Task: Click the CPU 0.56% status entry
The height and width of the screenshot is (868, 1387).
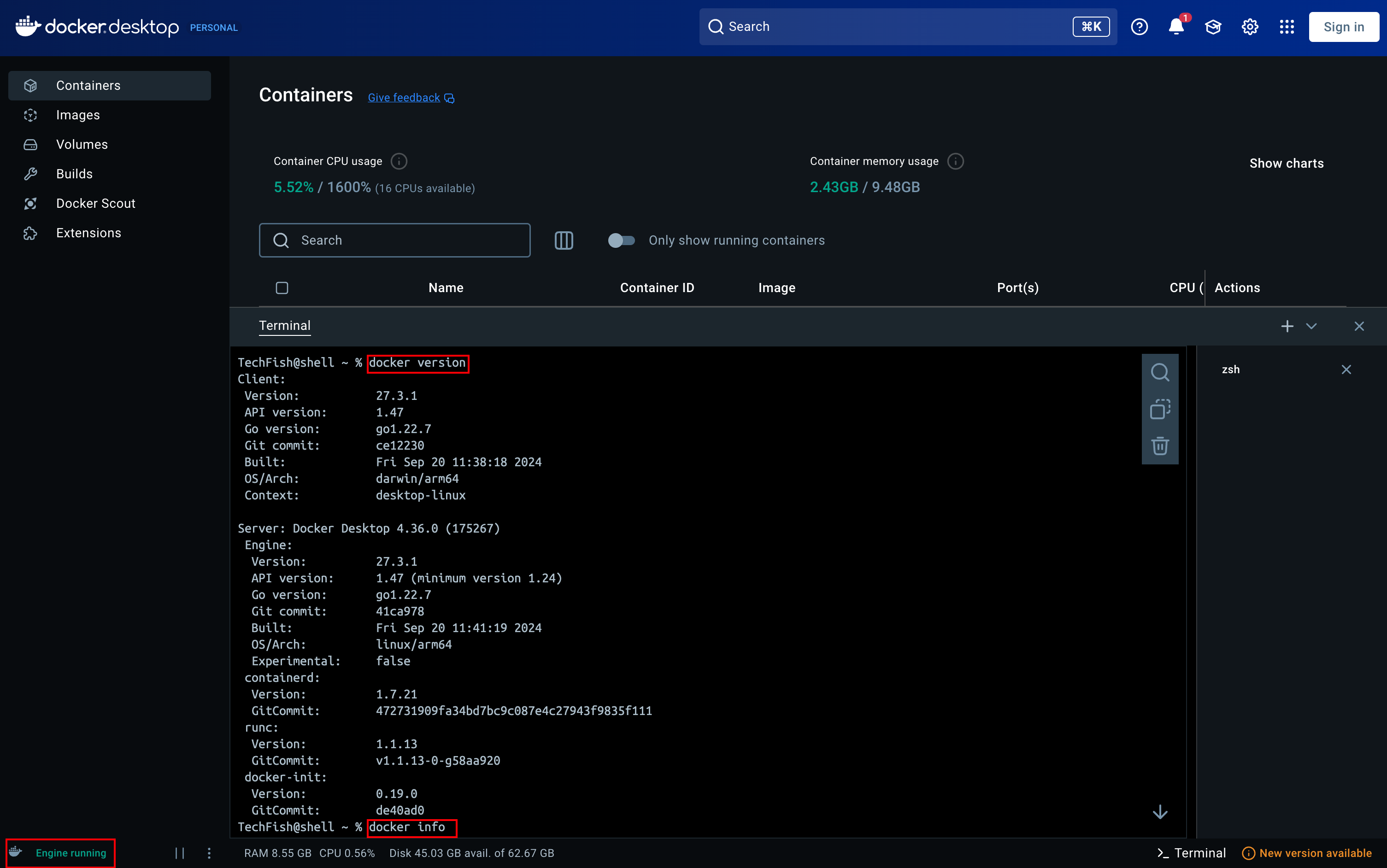Action: click(347, 853)
